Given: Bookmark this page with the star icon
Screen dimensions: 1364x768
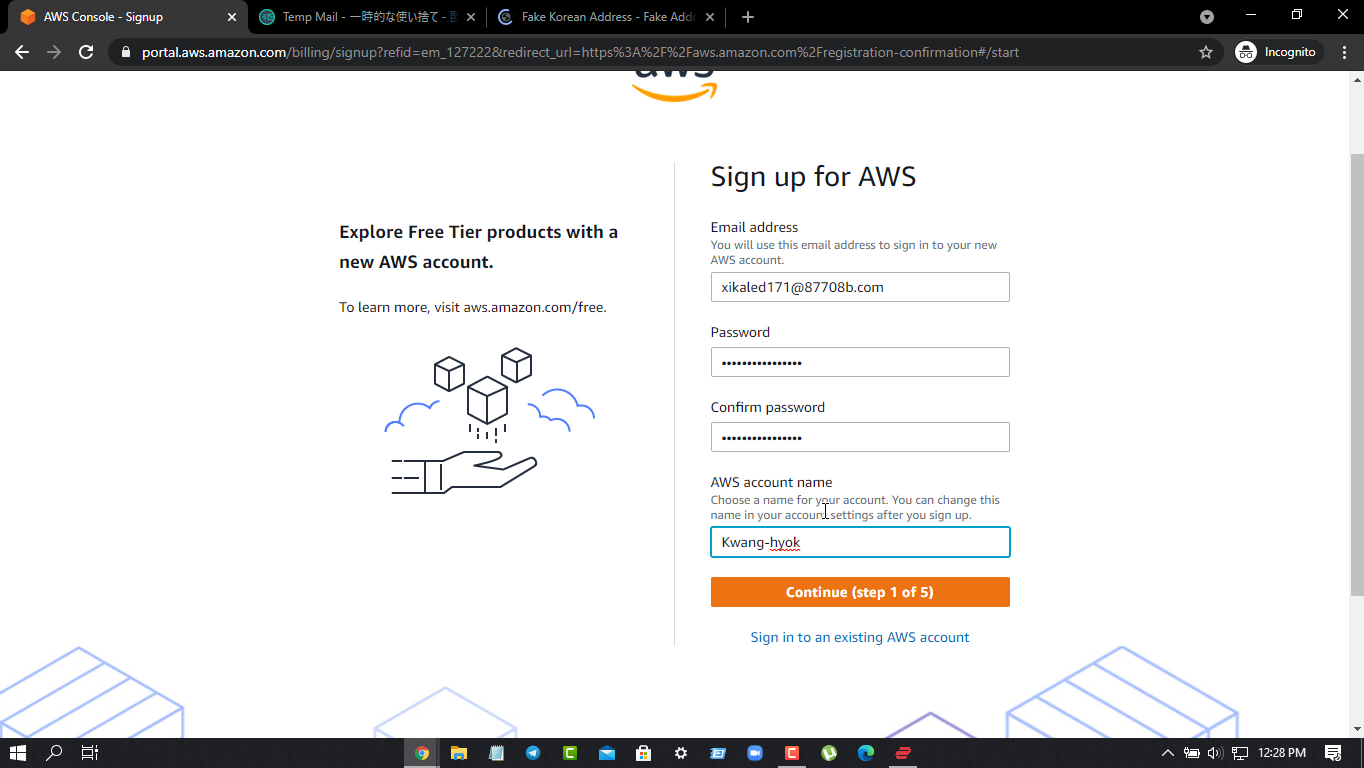Looking at the screenshot, I should [x=1206, y=52].
